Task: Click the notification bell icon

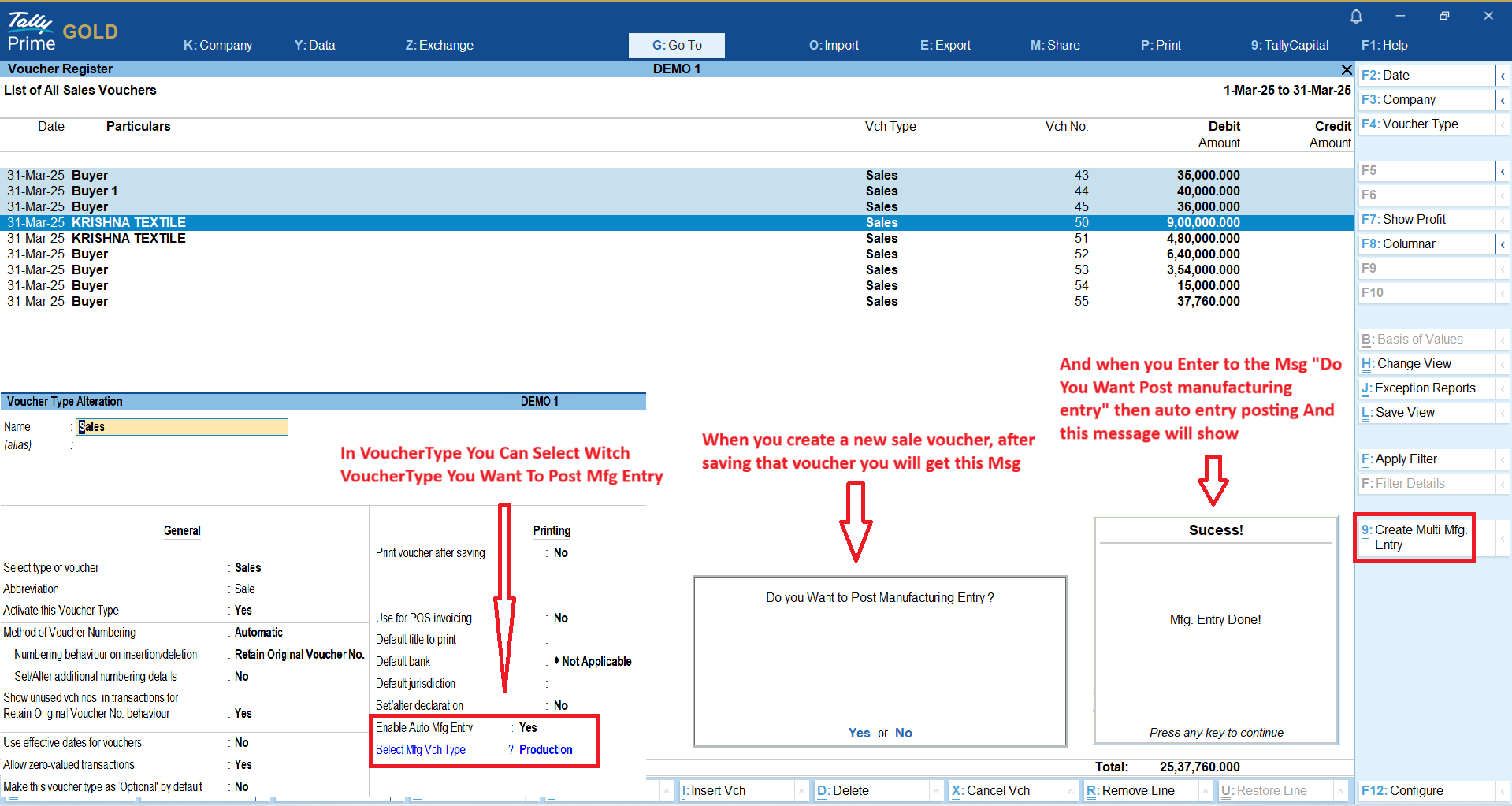Action: pos(1356,17)
